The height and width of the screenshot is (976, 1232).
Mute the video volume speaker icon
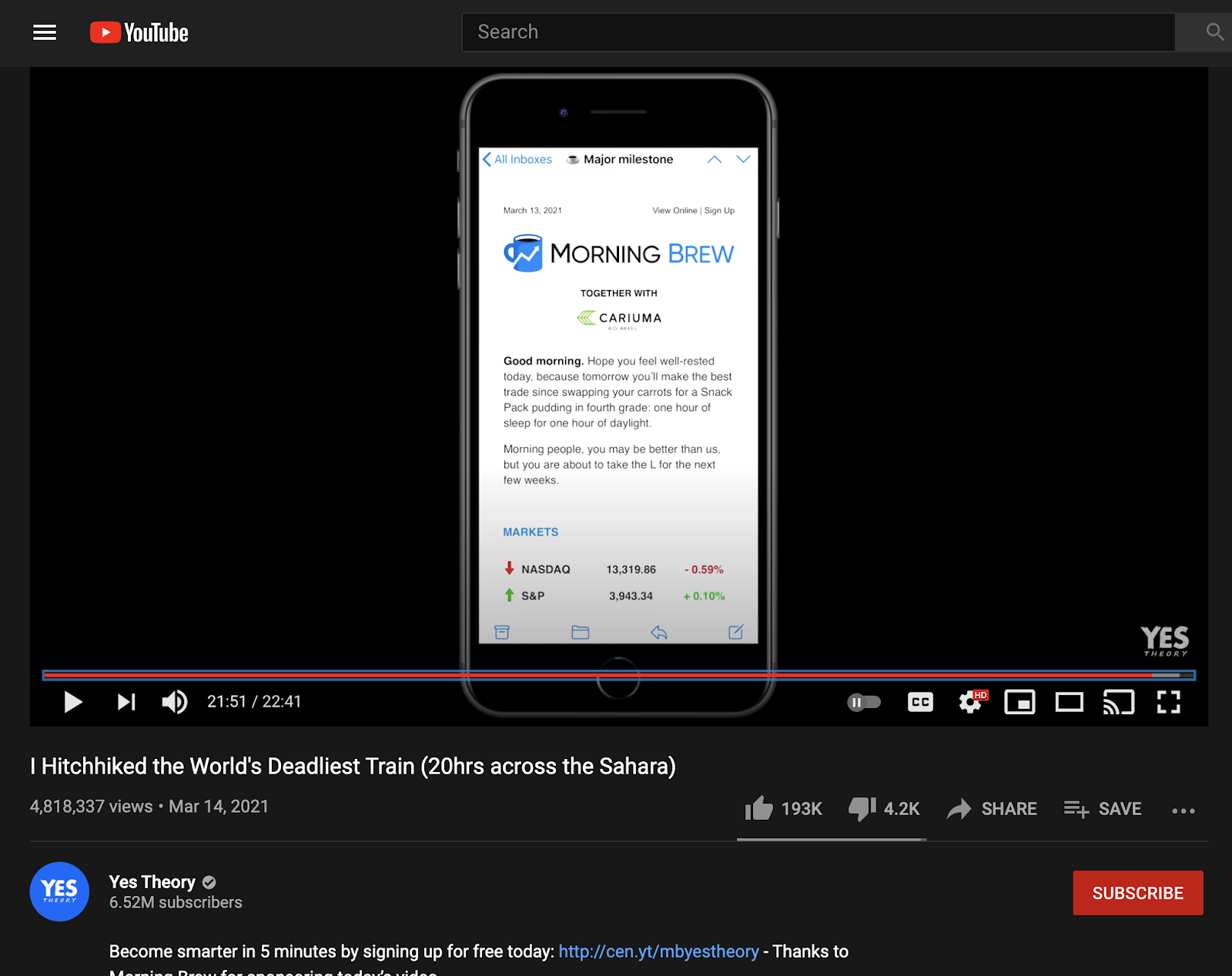click(x=175, y=702)
